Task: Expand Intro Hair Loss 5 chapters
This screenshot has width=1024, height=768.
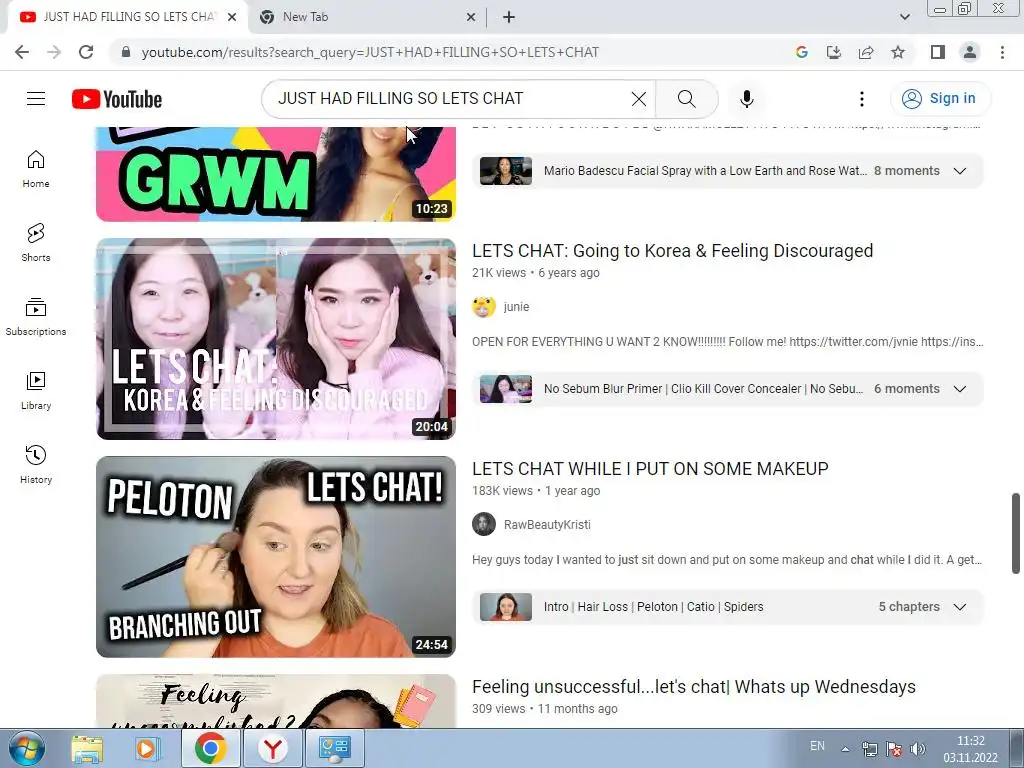Action: click(x=959, y=607)
